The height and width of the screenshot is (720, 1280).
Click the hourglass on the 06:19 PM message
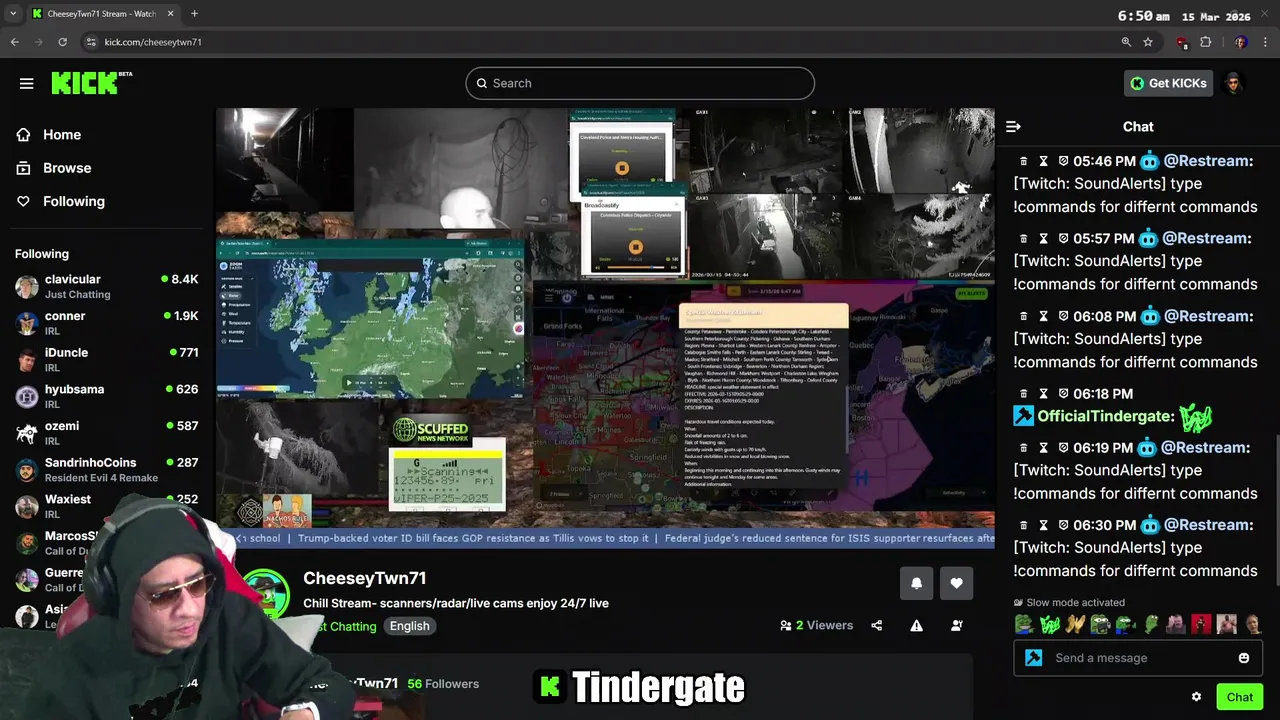(1043, 448)
